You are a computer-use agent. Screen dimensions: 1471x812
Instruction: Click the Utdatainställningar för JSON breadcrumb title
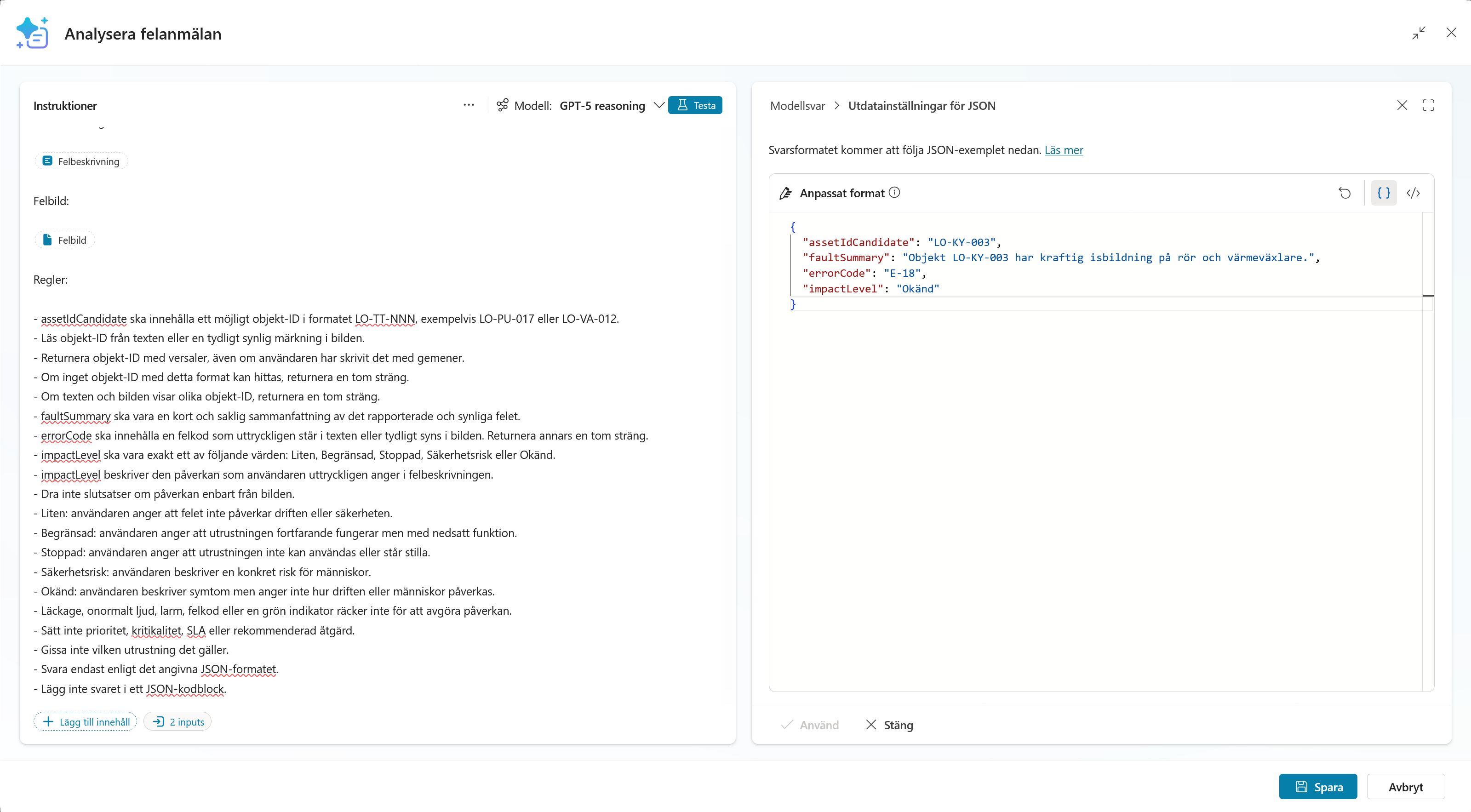pyautogui.click(x=922, y=106)
